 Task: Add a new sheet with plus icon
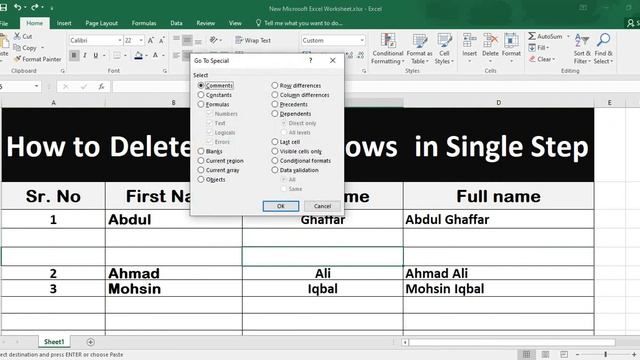pos(91,342)
